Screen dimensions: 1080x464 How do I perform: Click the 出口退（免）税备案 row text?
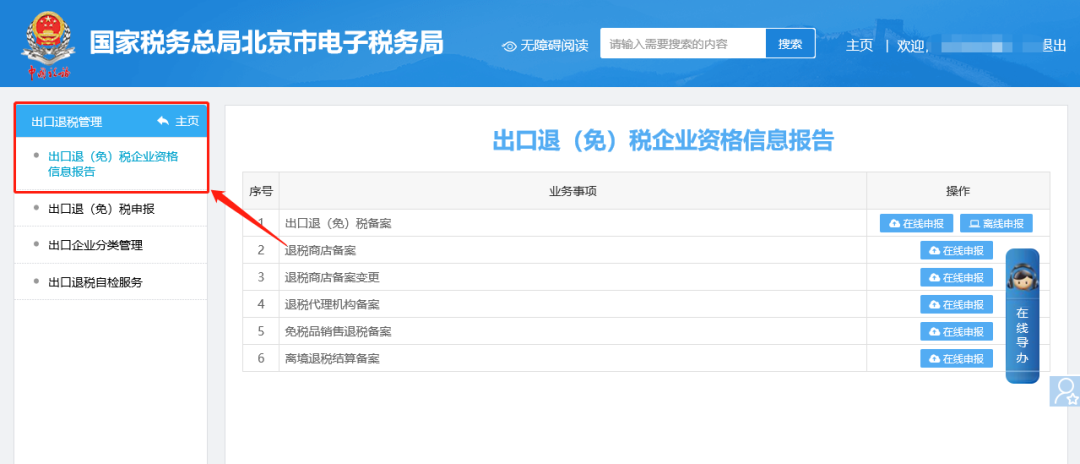pyautogui.click(x=338, y=224)
